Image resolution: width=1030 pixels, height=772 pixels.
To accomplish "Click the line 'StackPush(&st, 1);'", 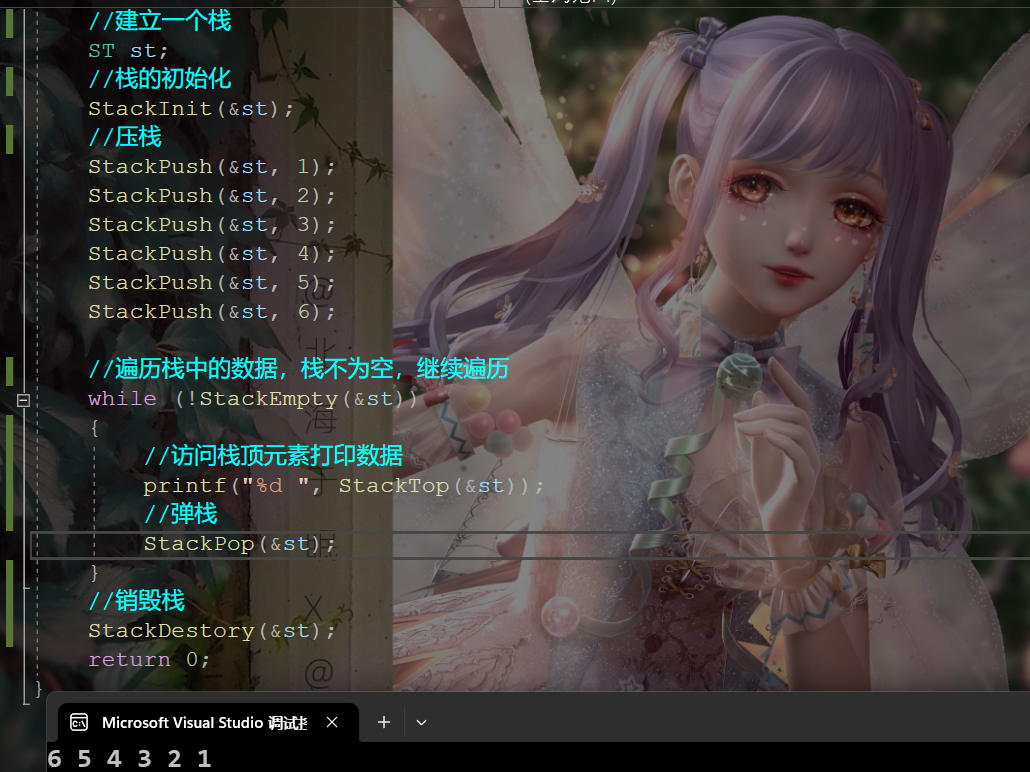I will tap(212, 167).
